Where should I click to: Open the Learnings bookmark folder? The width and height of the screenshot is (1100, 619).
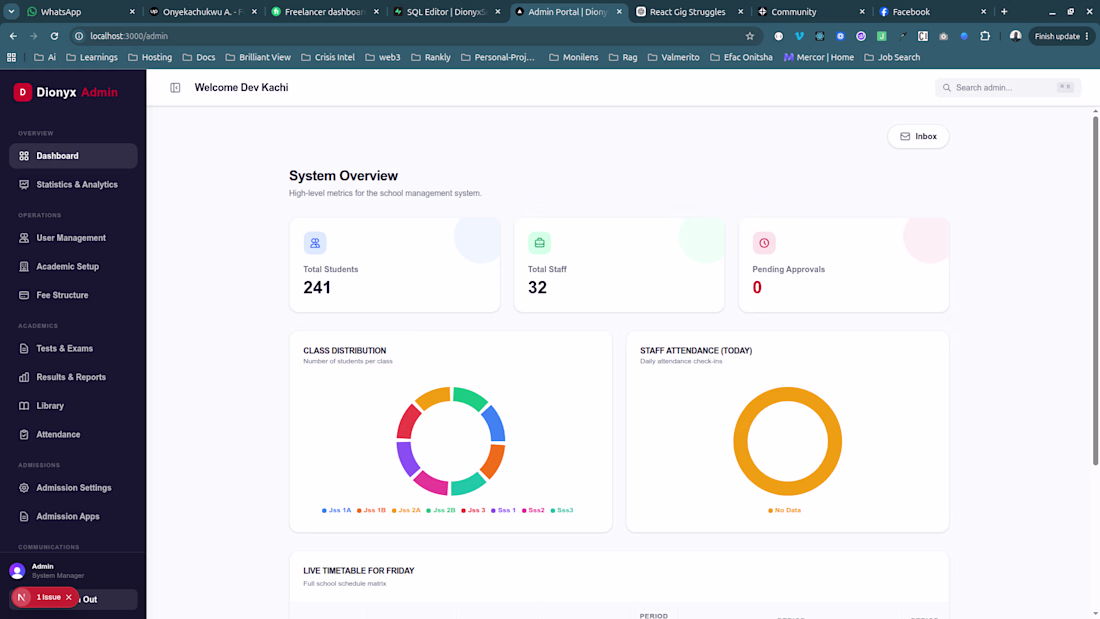pos(92,58)
